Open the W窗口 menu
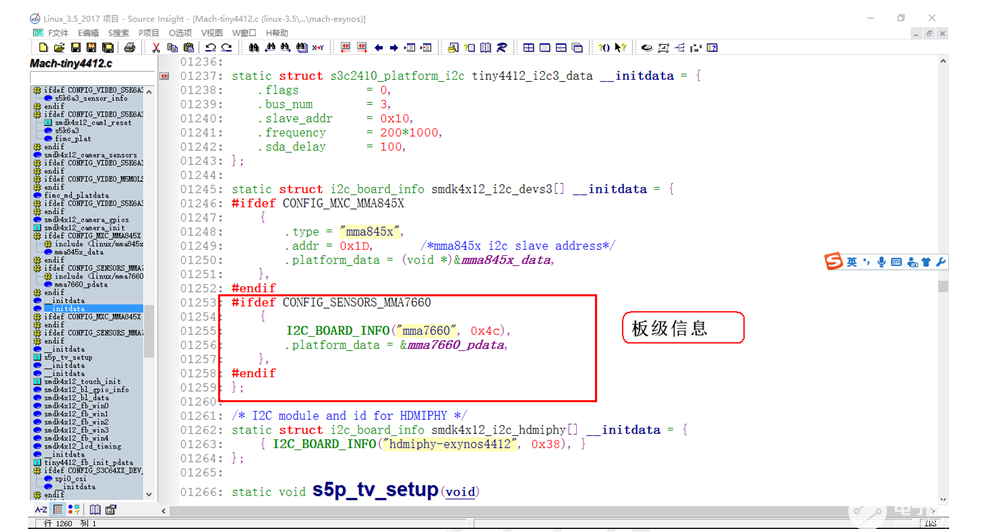The image size is (988, 532). (244, 33)
